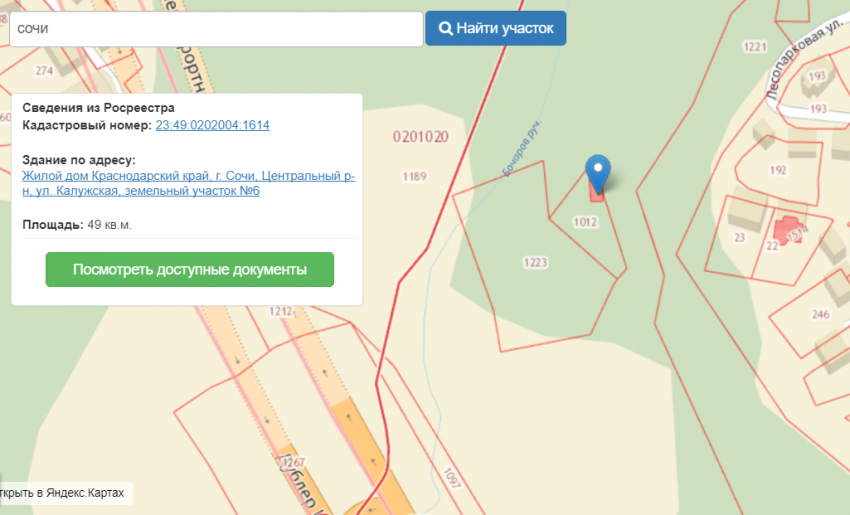Select land parcel labeled 1223
850x515 pixels.
(536, 262)
